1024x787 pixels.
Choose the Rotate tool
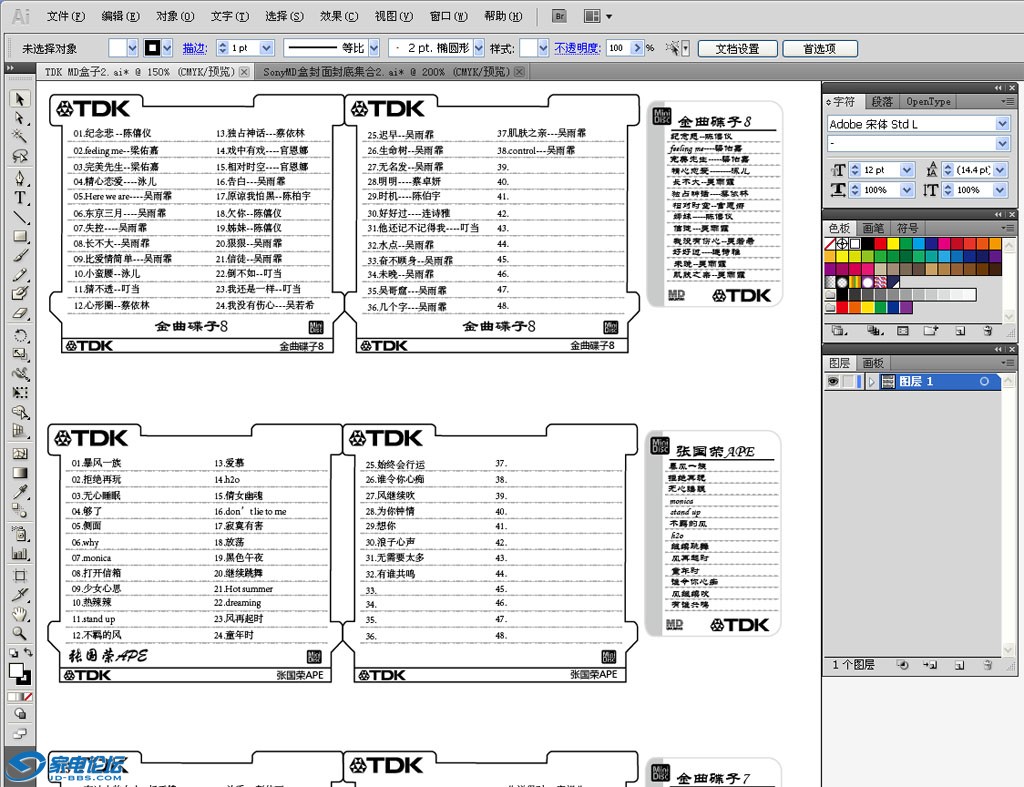point(20,336)
